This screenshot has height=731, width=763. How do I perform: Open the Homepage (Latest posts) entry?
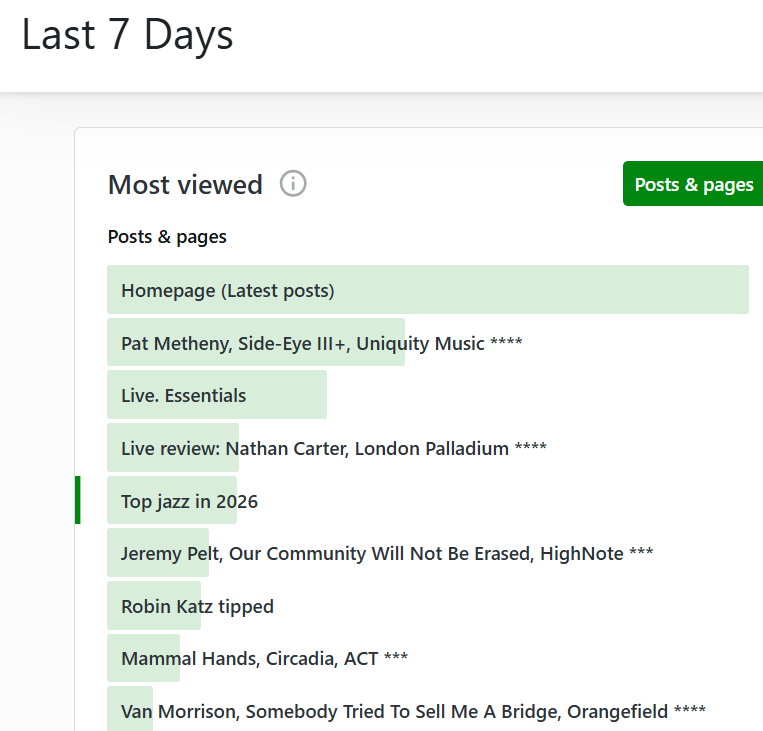click(x=227, y=291)
